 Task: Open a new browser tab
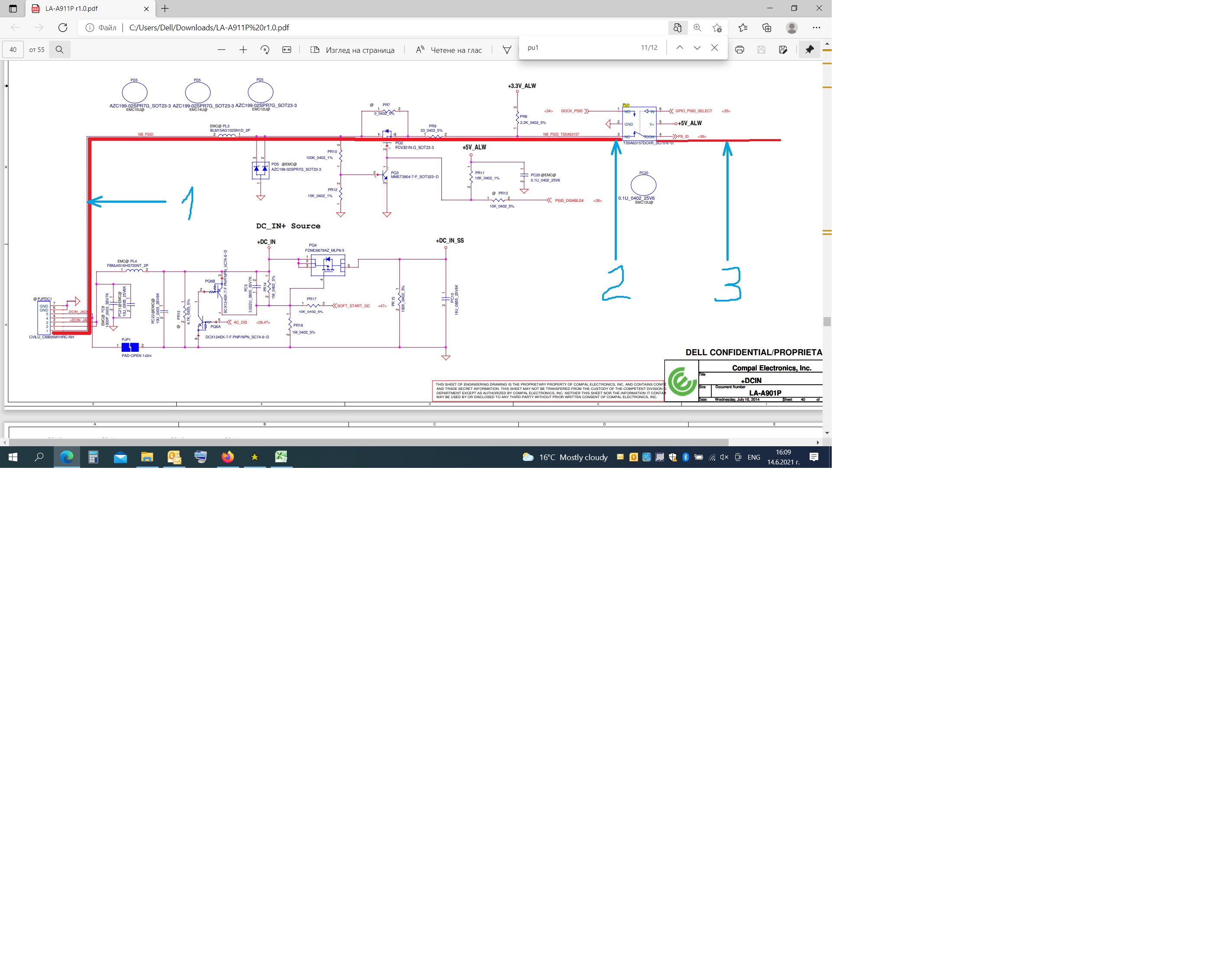point(165,9)
